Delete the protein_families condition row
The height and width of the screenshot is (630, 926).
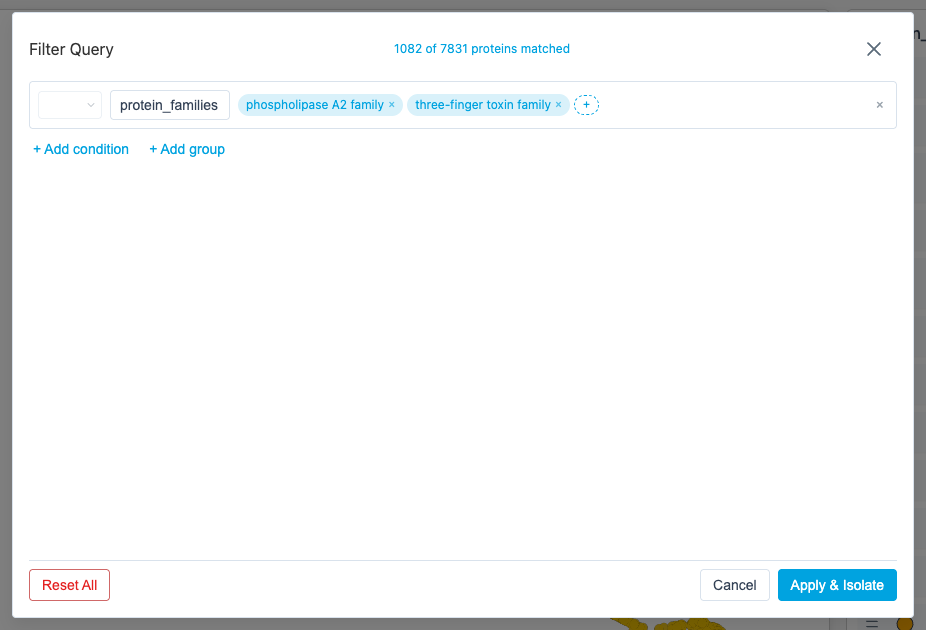click(879, 105)
